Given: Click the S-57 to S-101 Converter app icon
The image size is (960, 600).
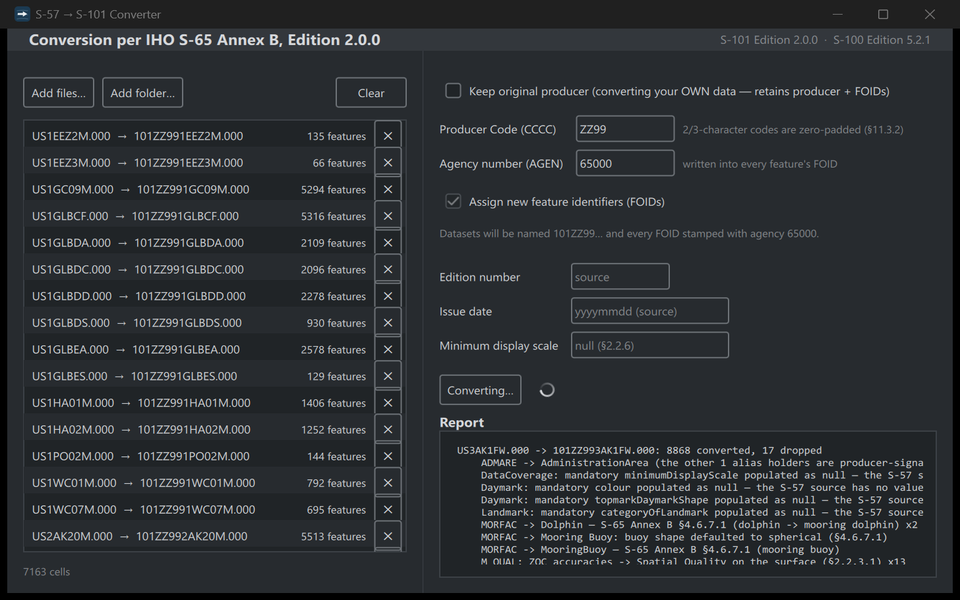Looking at the screenshot, I should click(x=22, y=14).
